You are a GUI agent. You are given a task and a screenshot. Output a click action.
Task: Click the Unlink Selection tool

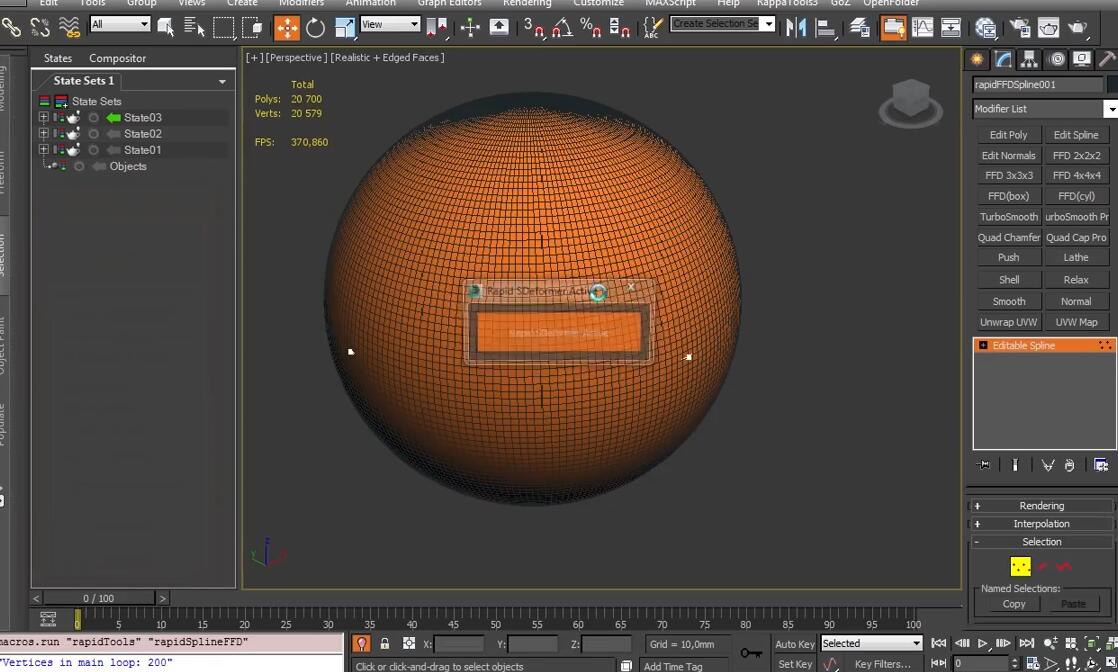39,27
